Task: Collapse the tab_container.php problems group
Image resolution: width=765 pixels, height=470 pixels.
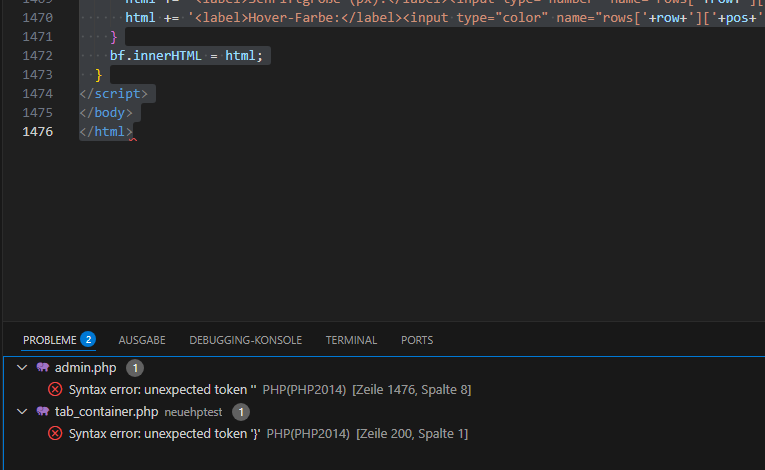Action: (x=23, y=411)
